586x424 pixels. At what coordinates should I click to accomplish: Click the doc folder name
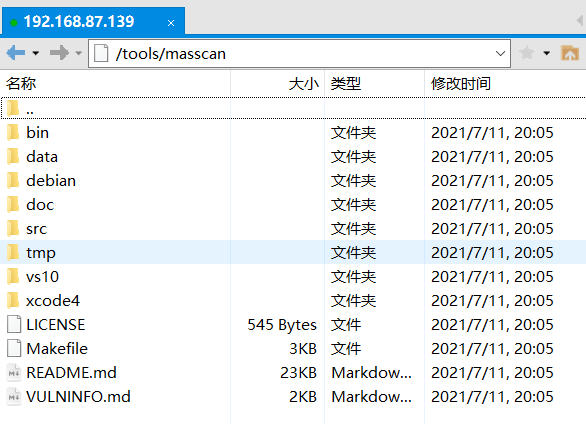point(40,204)
